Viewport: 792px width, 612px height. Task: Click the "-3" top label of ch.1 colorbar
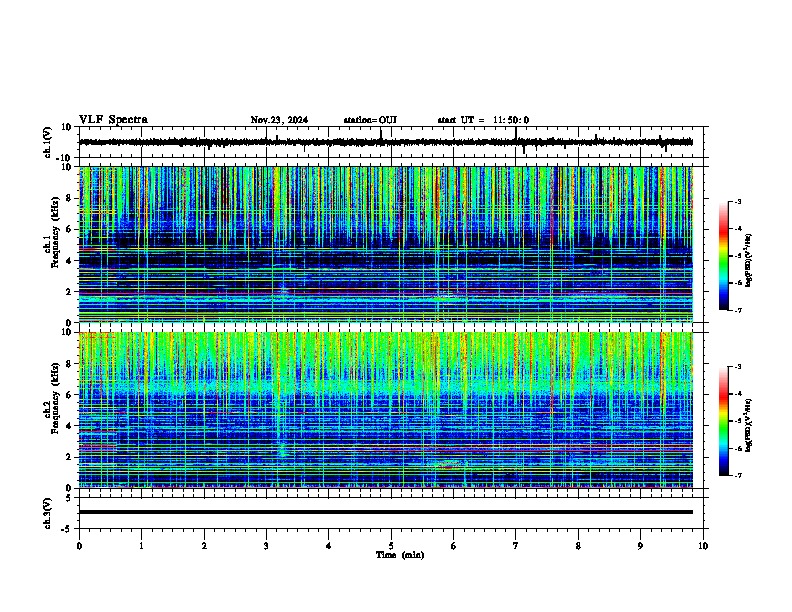pyautogui.click(x=738, y=202)
